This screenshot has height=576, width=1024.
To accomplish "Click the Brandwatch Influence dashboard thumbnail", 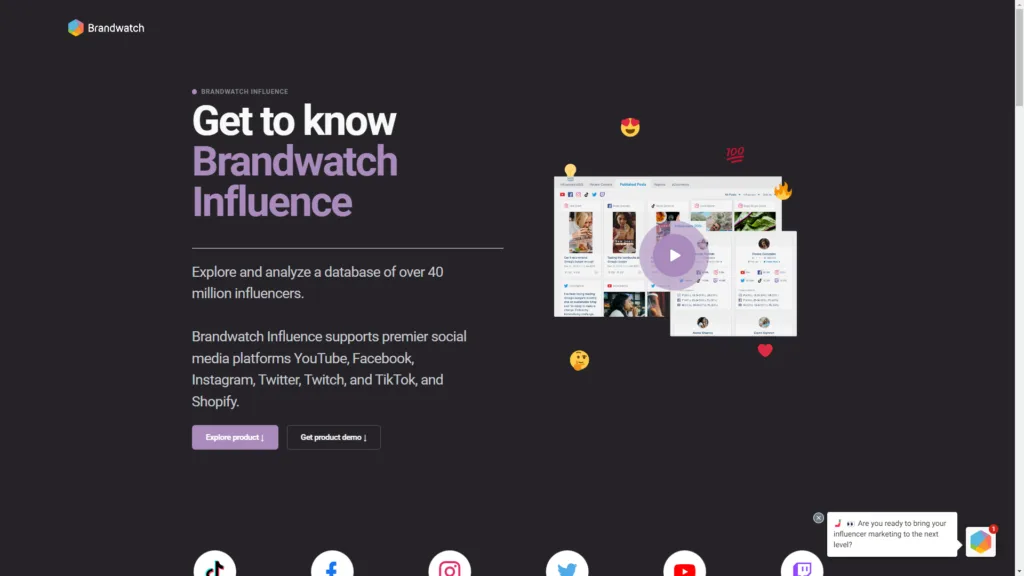I will 675,256.
